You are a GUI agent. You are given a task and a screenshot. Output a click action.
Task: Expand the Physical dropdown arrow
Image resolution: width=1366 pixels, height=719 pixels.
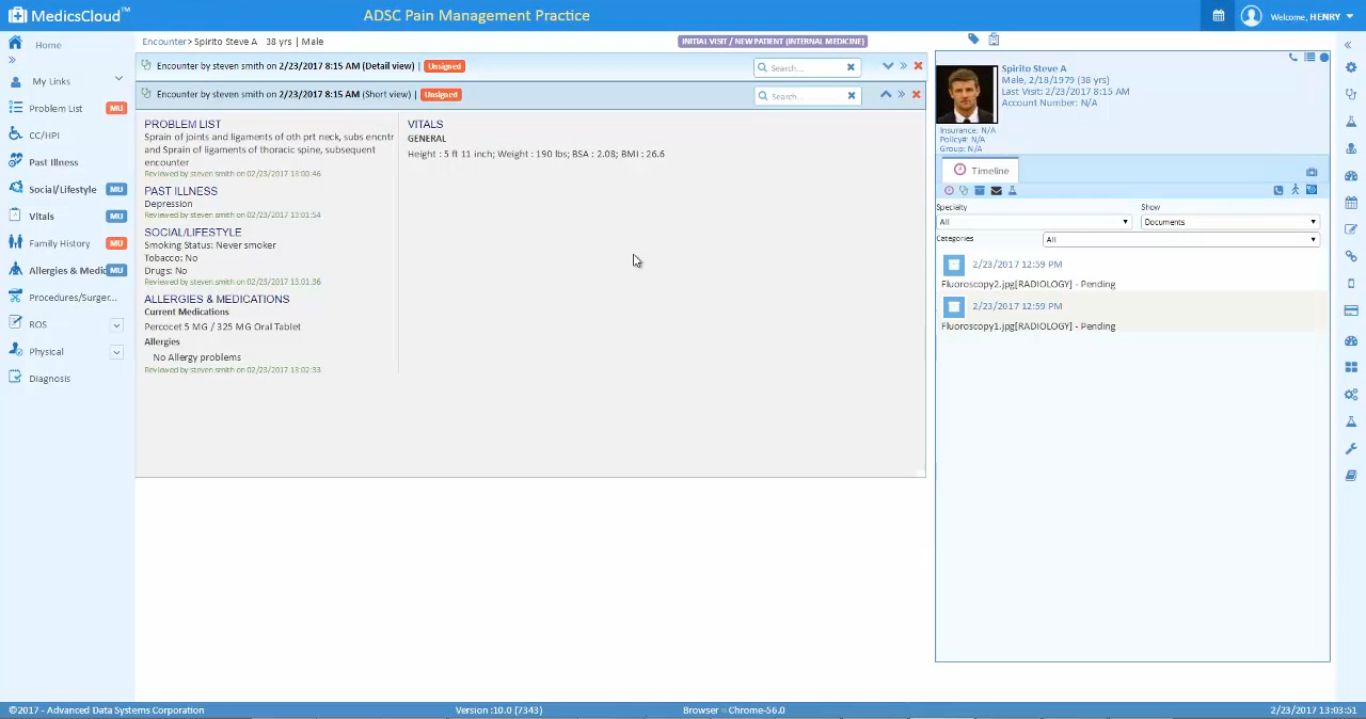(117, 352)
